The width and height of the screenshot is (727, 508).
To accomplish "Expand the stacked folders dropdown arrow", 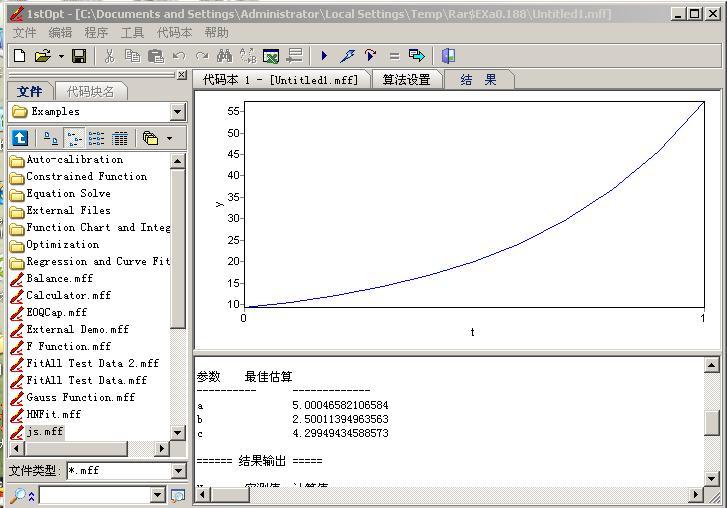I will click(x=169, y=138).
